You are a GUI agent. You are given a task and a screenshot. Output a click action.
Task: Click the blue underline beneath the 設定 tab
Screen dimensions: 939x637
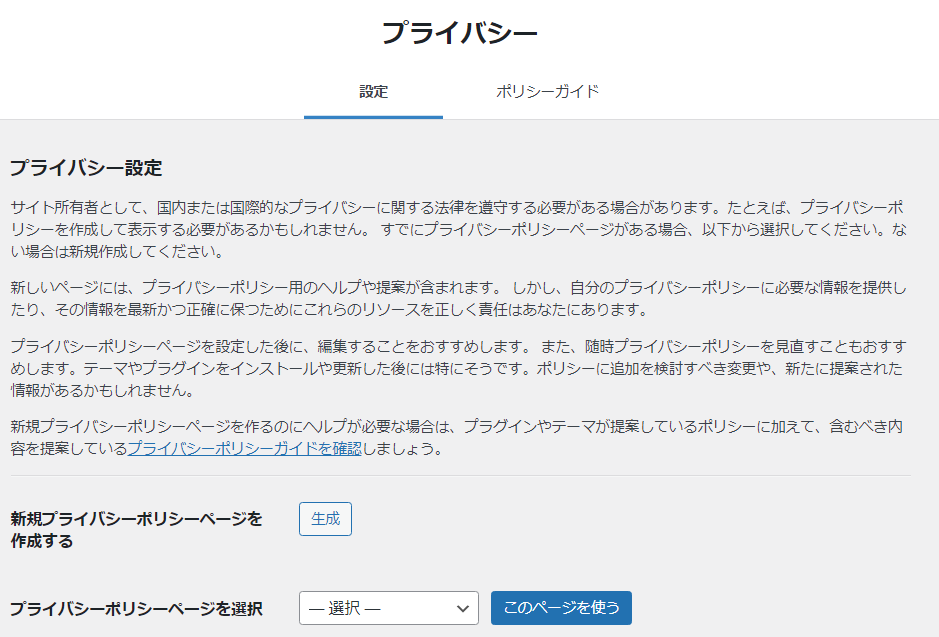point(373,117)
